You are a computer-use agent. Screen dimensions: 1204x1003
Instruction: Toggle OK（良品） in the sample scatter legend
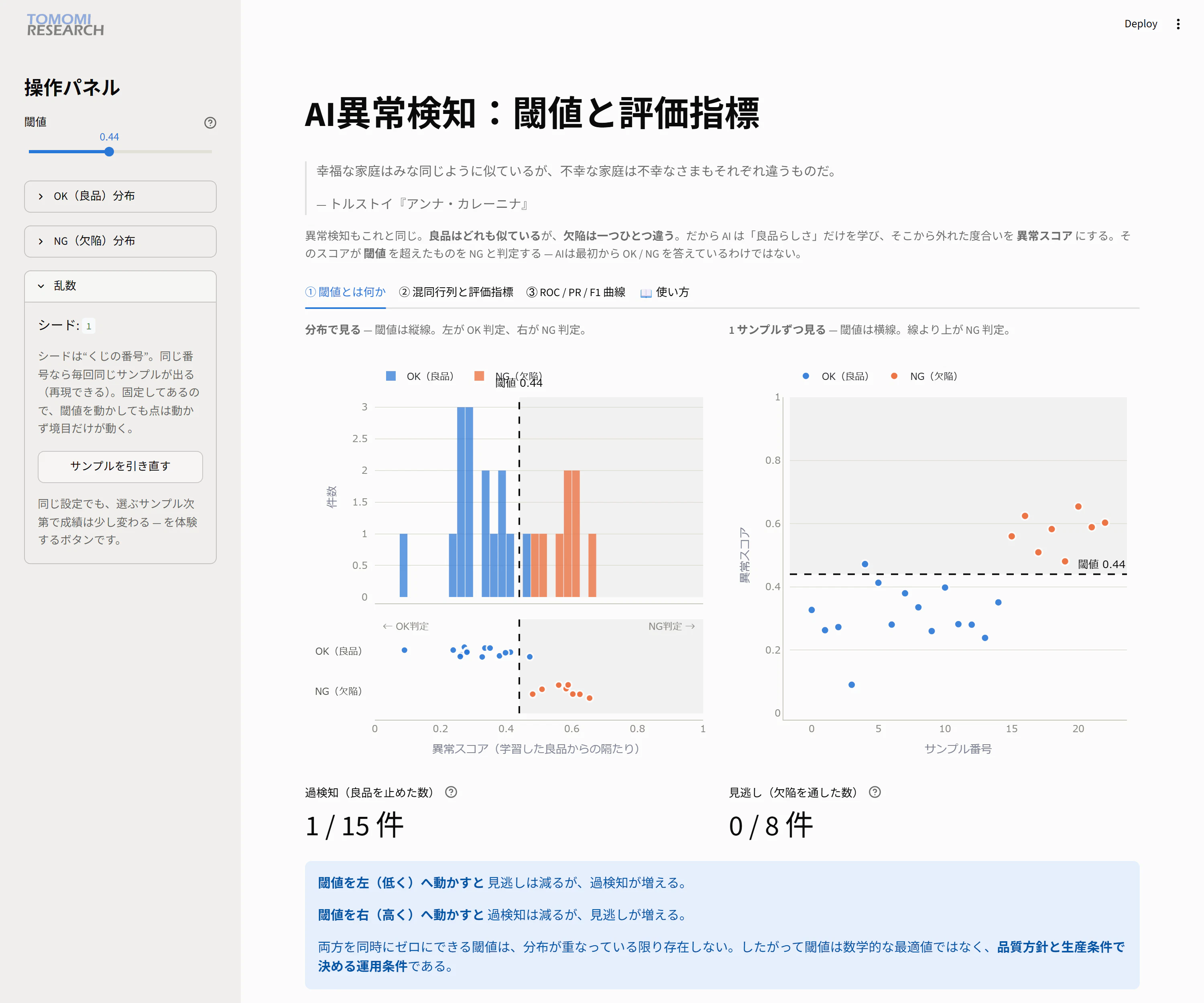click(x=836, y=376)
